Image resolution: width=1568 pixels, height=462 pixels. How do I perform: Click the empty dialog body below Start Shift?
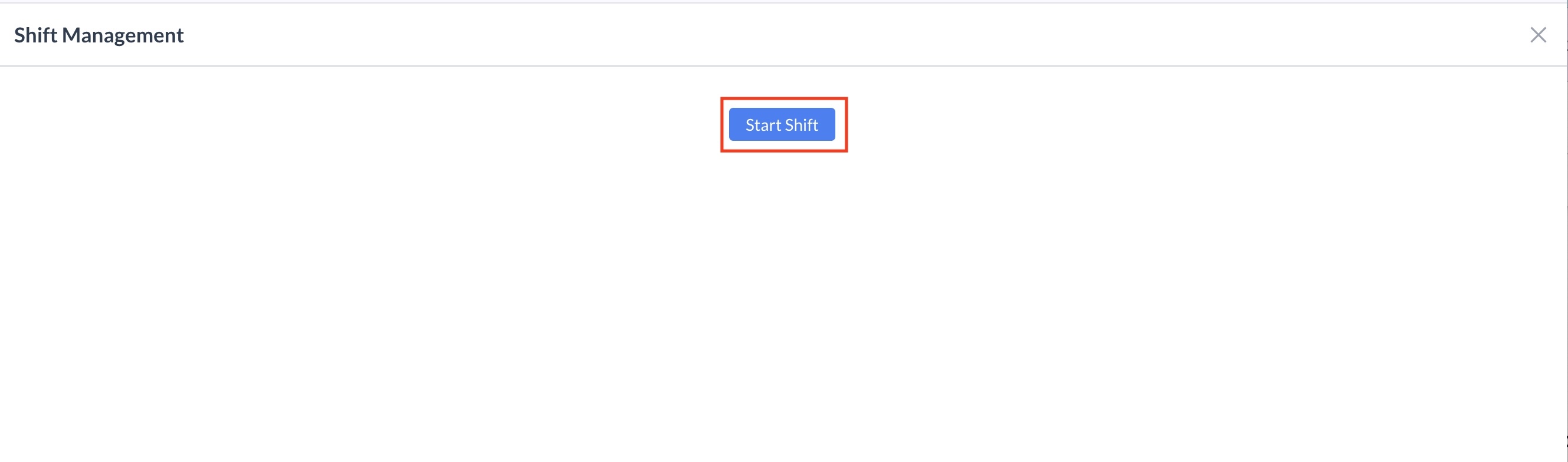click(783, 304)
